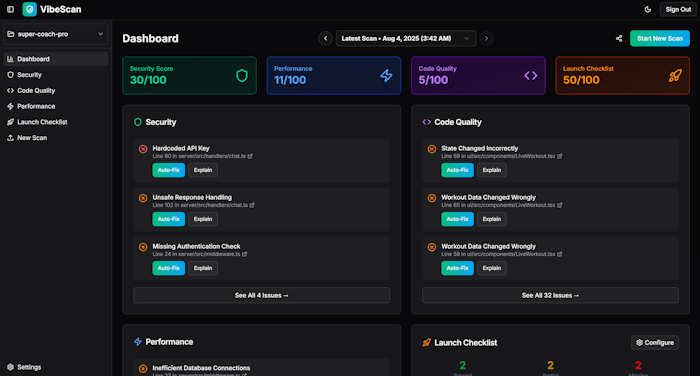Image resolution: width=700 pixels, height=376 pixels.
Task: Click Performance panel heading lightning icon
Action: pos(138,342)
